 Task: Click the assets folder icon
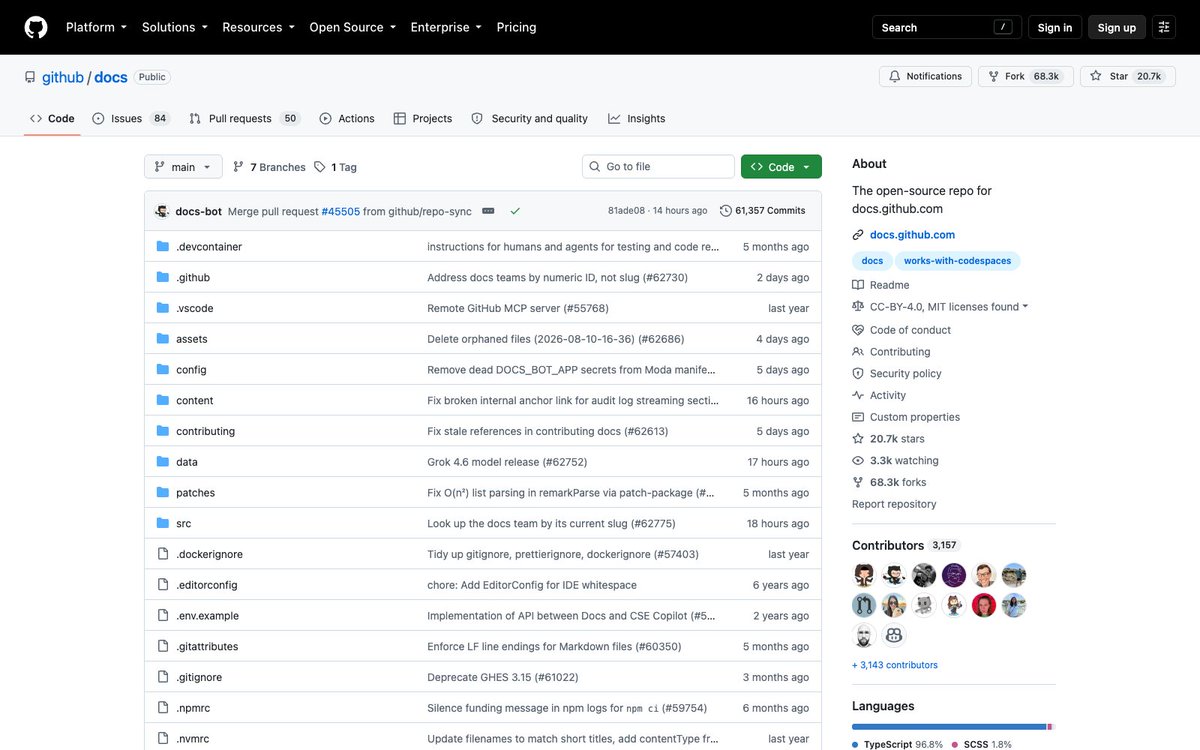[163, 339]
